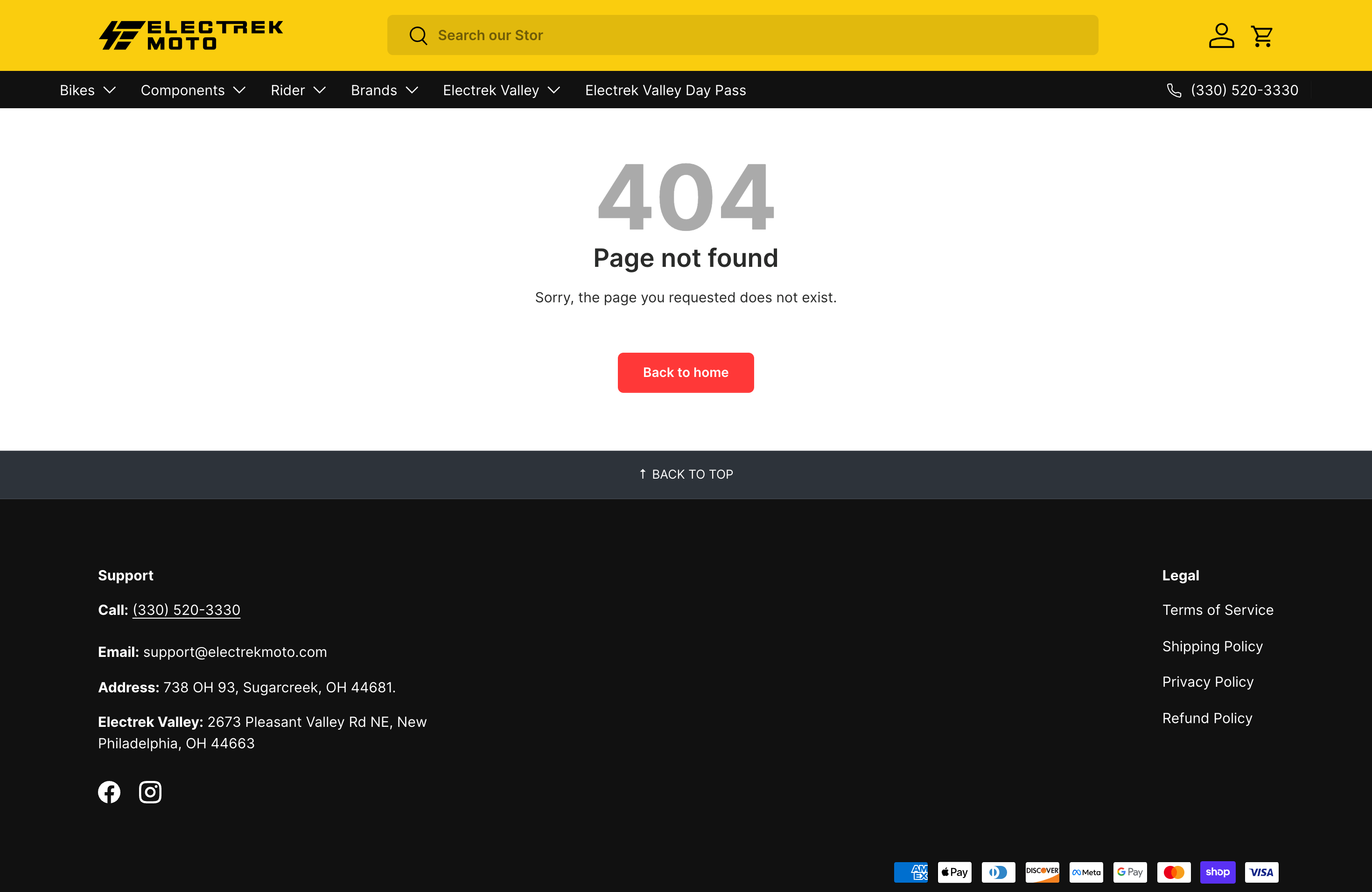The height and width of the screenshot is (892, 1372).
Task: Click the Electrek Moto logo
Action: pos(191,35)
